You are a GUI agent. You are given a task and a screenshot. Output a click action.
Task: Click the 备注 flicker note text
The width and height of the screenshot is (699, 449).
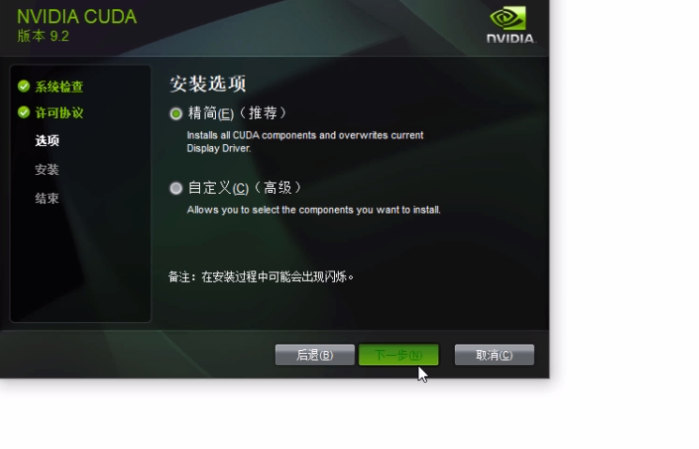261,277
